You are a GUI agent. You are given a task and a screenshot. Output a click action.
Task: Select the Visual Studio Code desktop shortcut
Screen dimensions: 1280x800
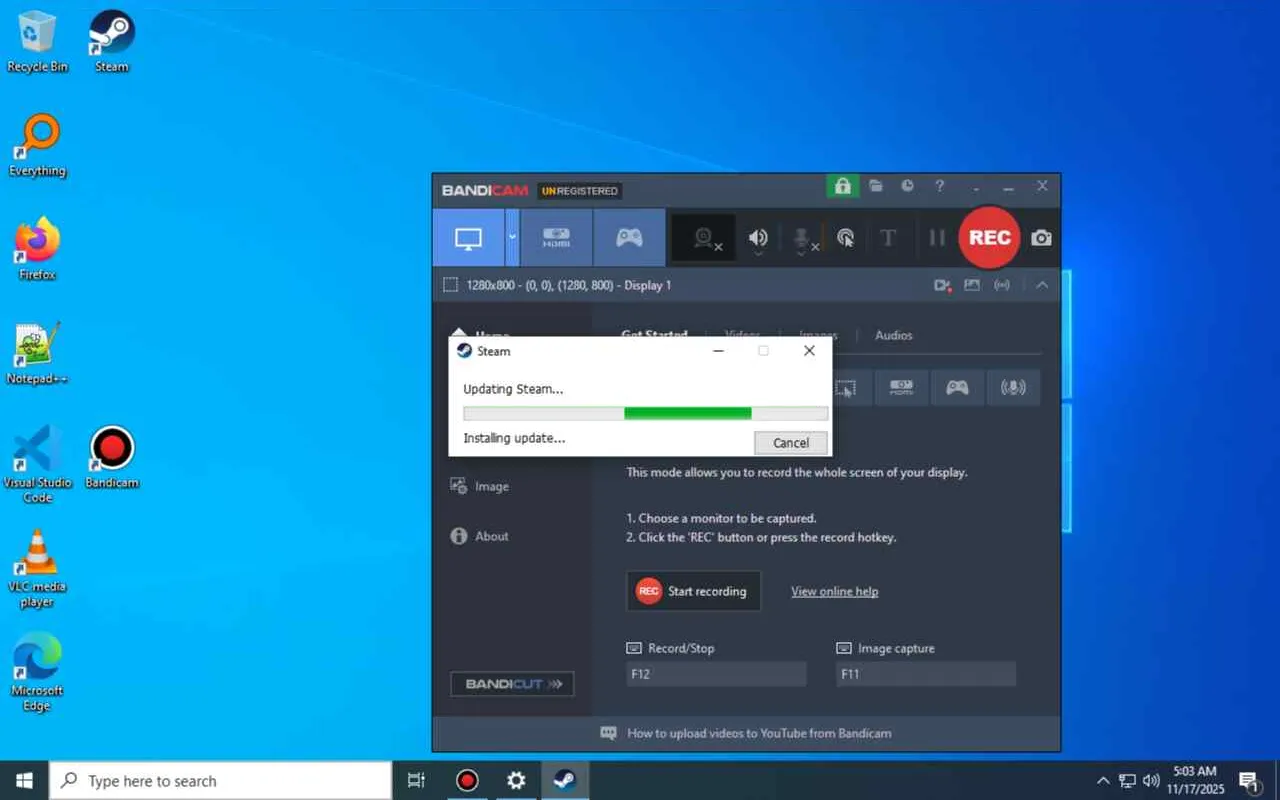(38, 465)
